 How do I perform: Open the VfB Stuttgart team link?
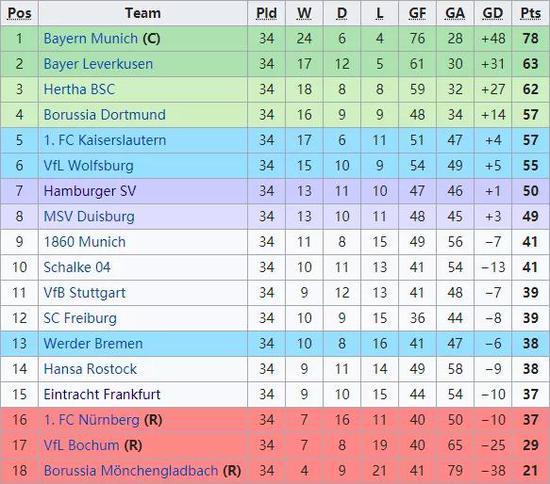point(85,293)
